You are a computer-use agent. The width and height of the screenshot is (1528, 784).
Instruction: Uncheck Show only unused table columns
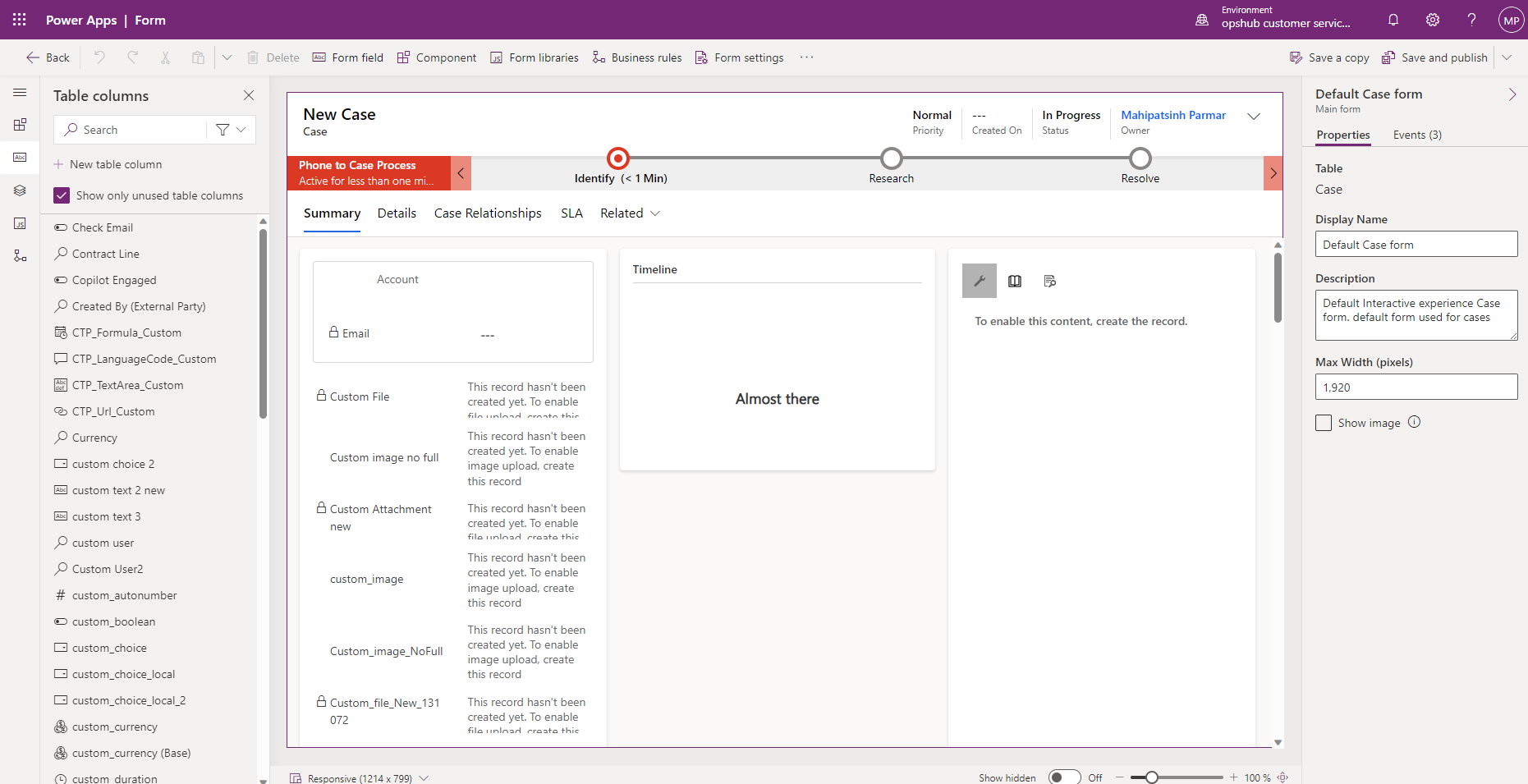click(62, 195)
